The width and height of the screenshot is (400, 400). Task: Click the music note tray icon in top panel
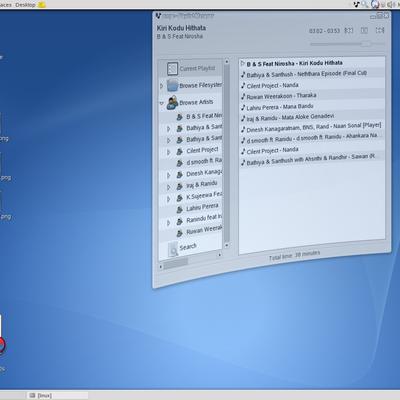pos(356,4)
